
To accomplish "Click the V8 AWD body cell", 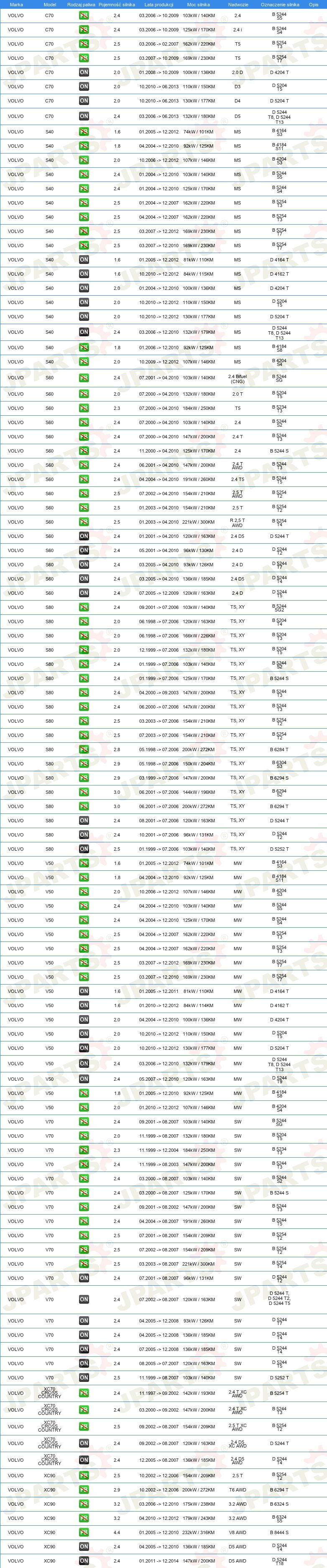I will pos(238,1533).
